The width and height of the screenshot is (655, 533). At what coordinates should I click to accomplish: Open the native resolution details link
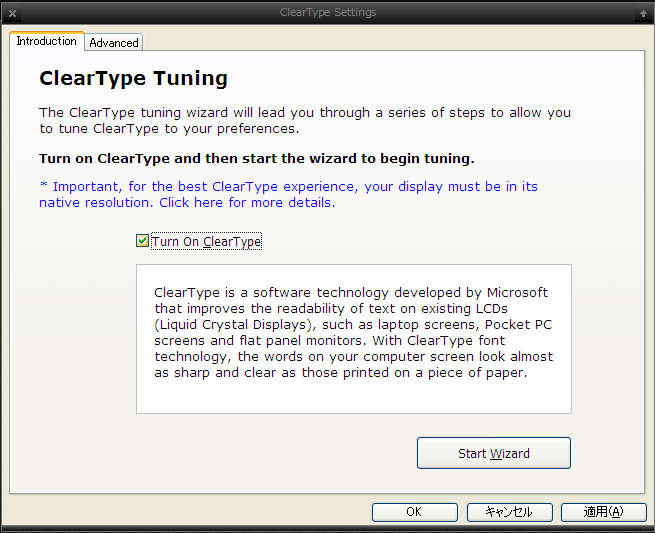click(288, 194)
